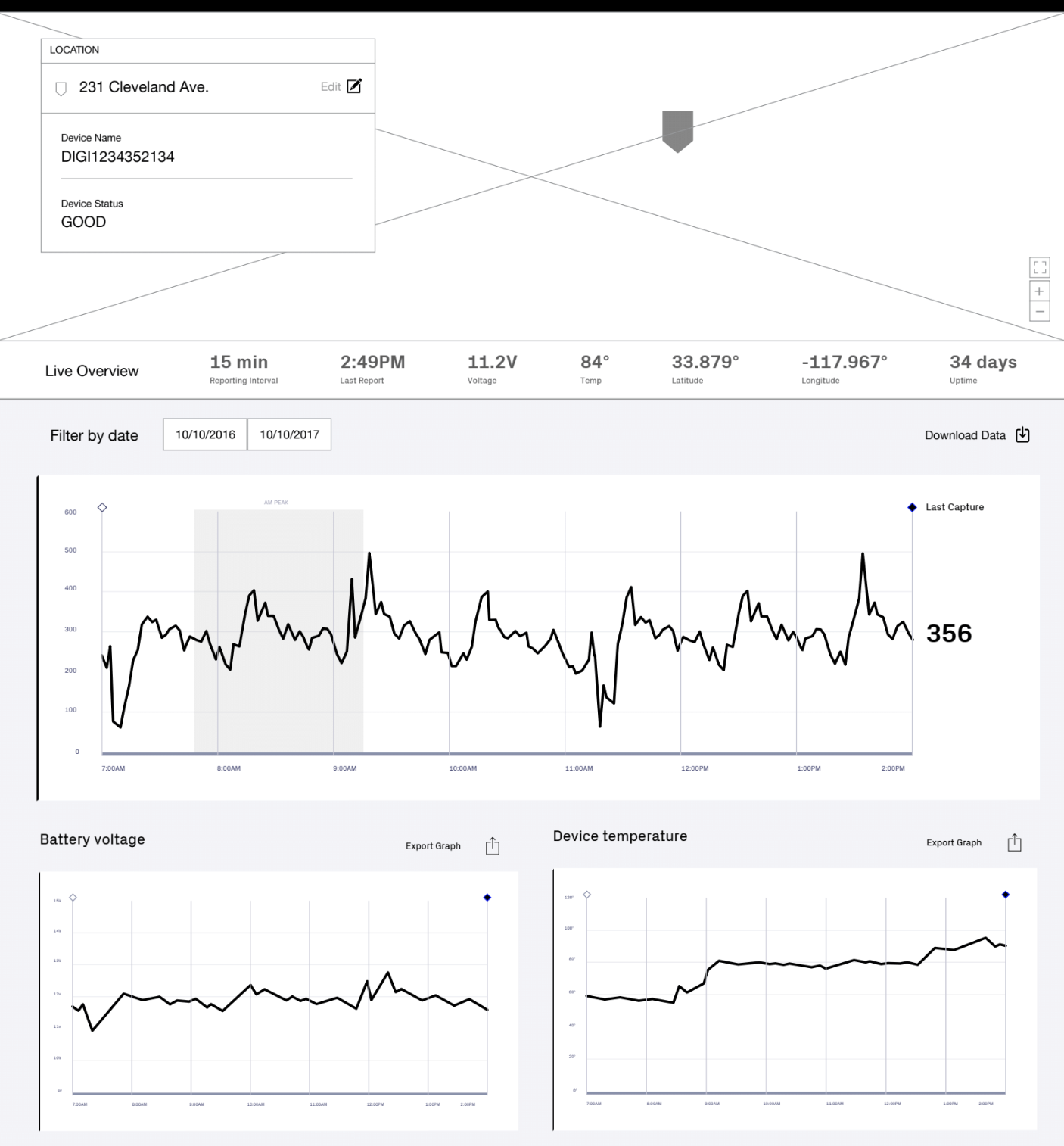Screen dimensions: 1064x1146
Task: Open the end date field 10/10/2017
Action: [289, 434]
